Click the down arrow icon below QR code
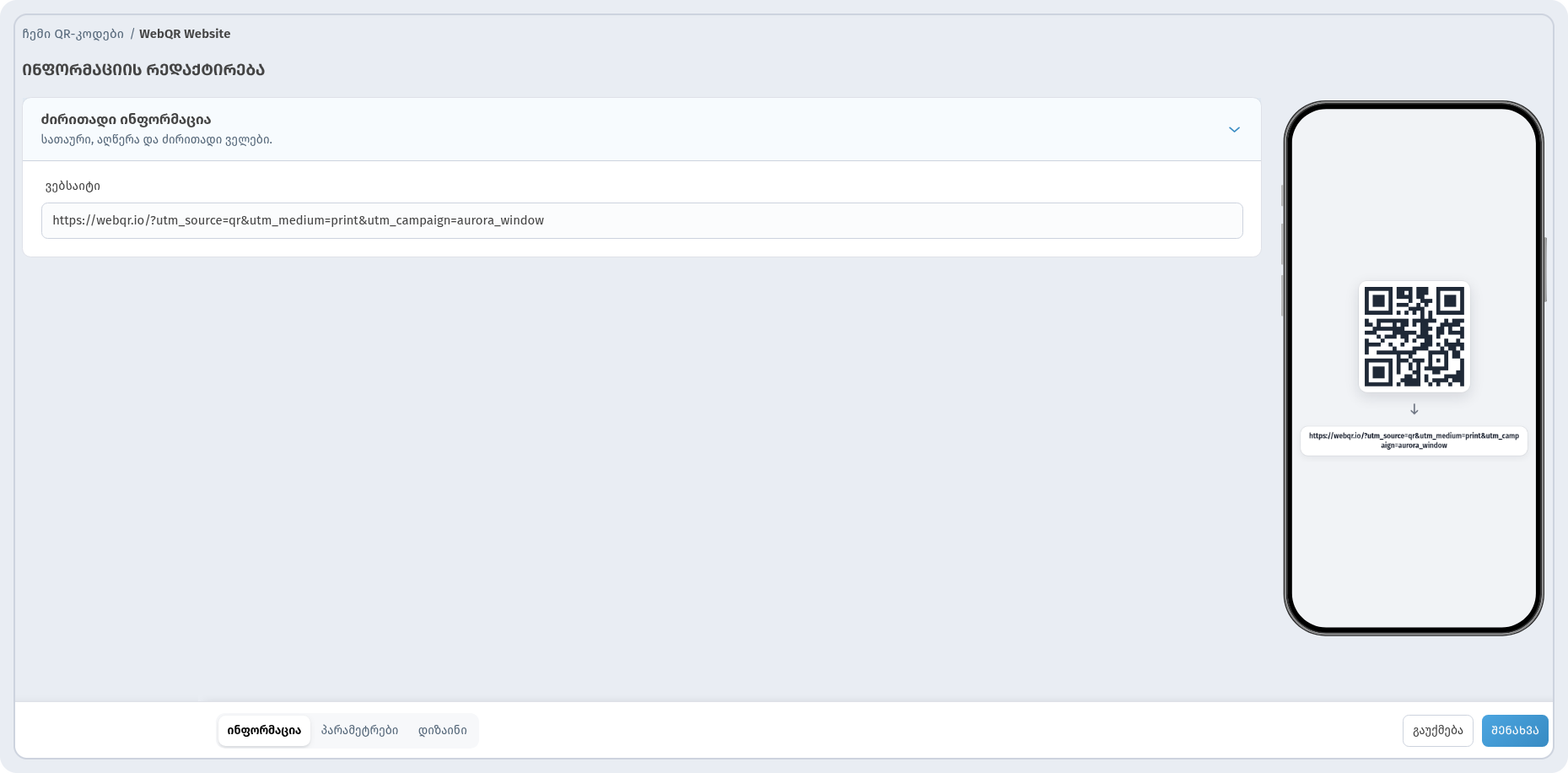 click(x=1414, y=409)
